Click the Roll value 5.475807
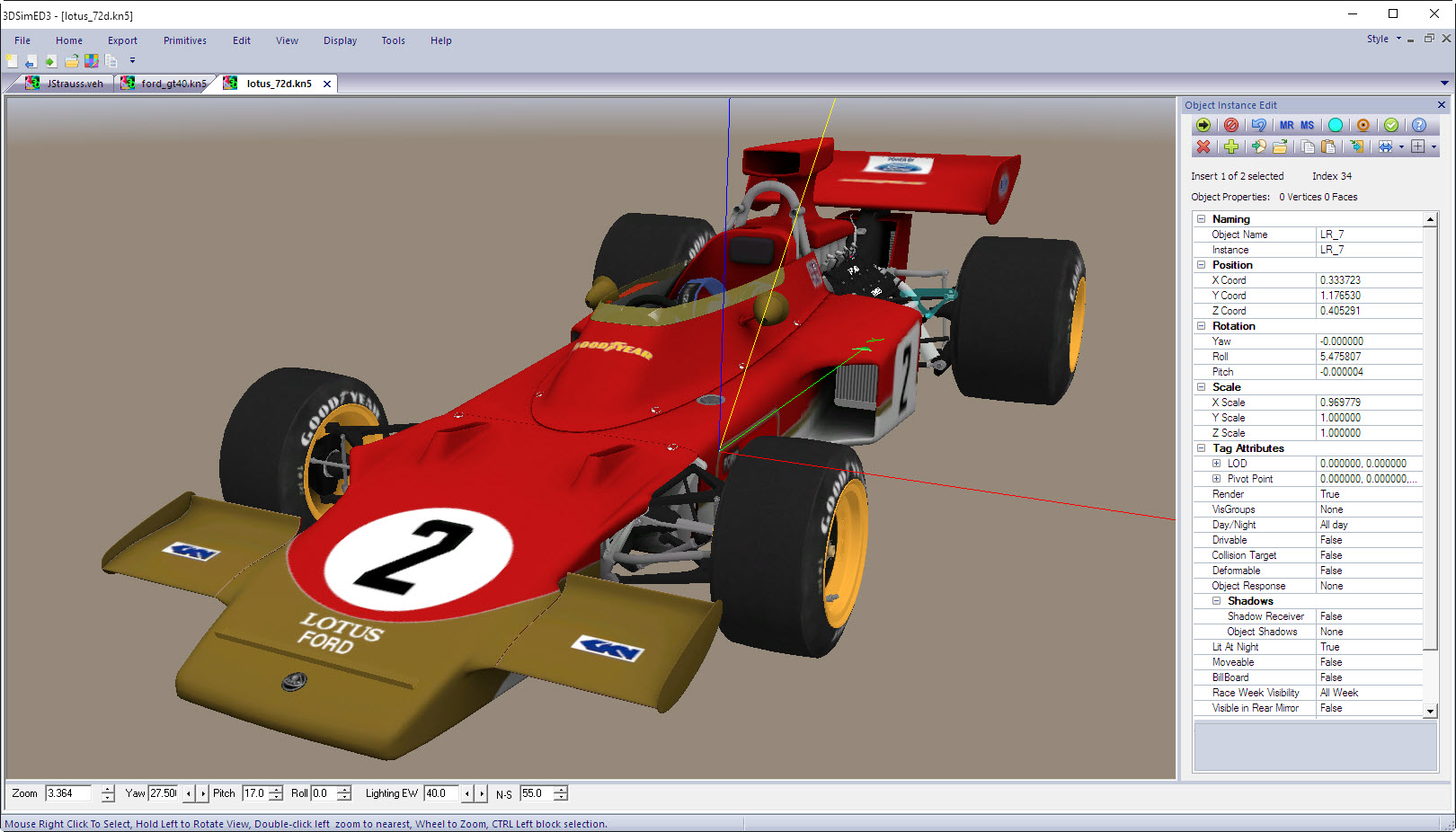This screenshot has width=1456, height=832. point(1370,357)
